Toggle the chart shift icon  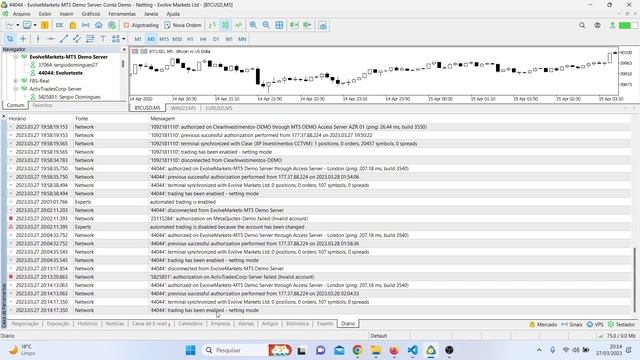tap(307, 25)
